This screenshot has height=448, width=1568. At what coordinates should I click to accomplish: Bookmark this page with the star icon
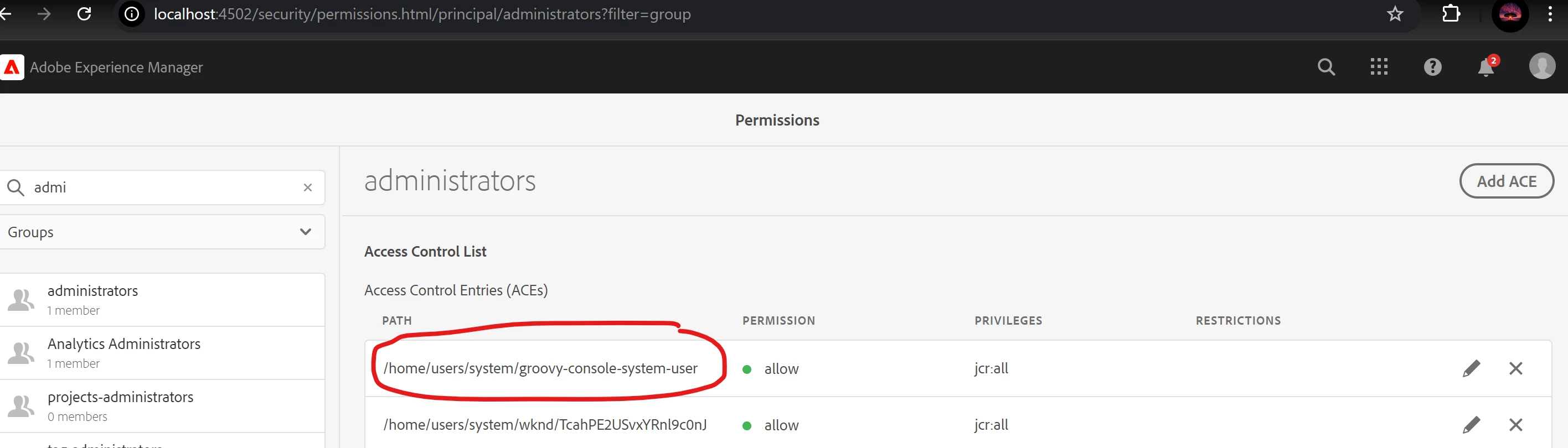1395,13
